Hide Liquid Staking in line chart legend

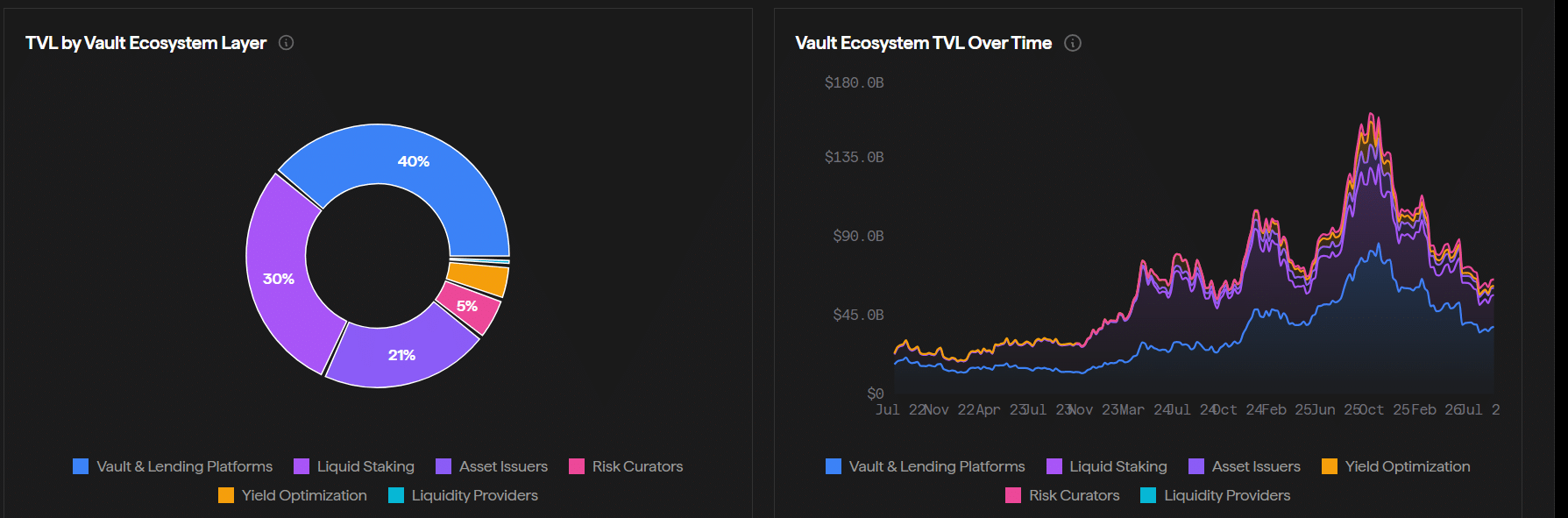pyautogui.click(x=1107, y=466)
